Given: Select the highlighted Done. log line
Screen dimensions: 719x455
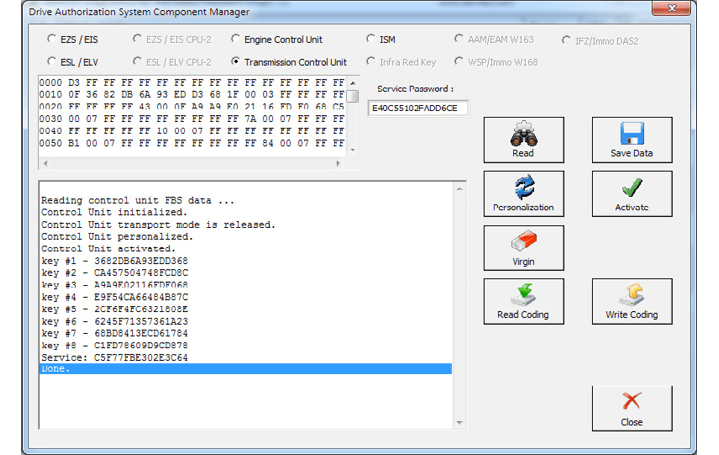Looking at the screenshot, I should point(245,369).
